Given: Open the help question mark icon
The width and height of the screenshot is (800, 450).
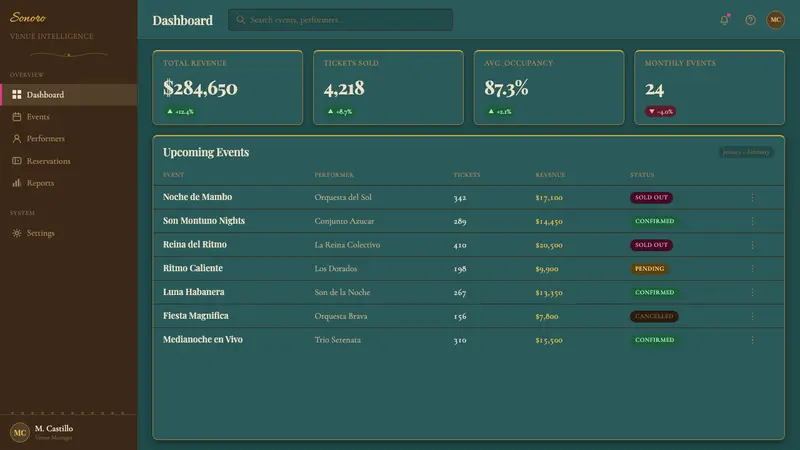Looking at the screenshot, I should click(x=750, y=20).
